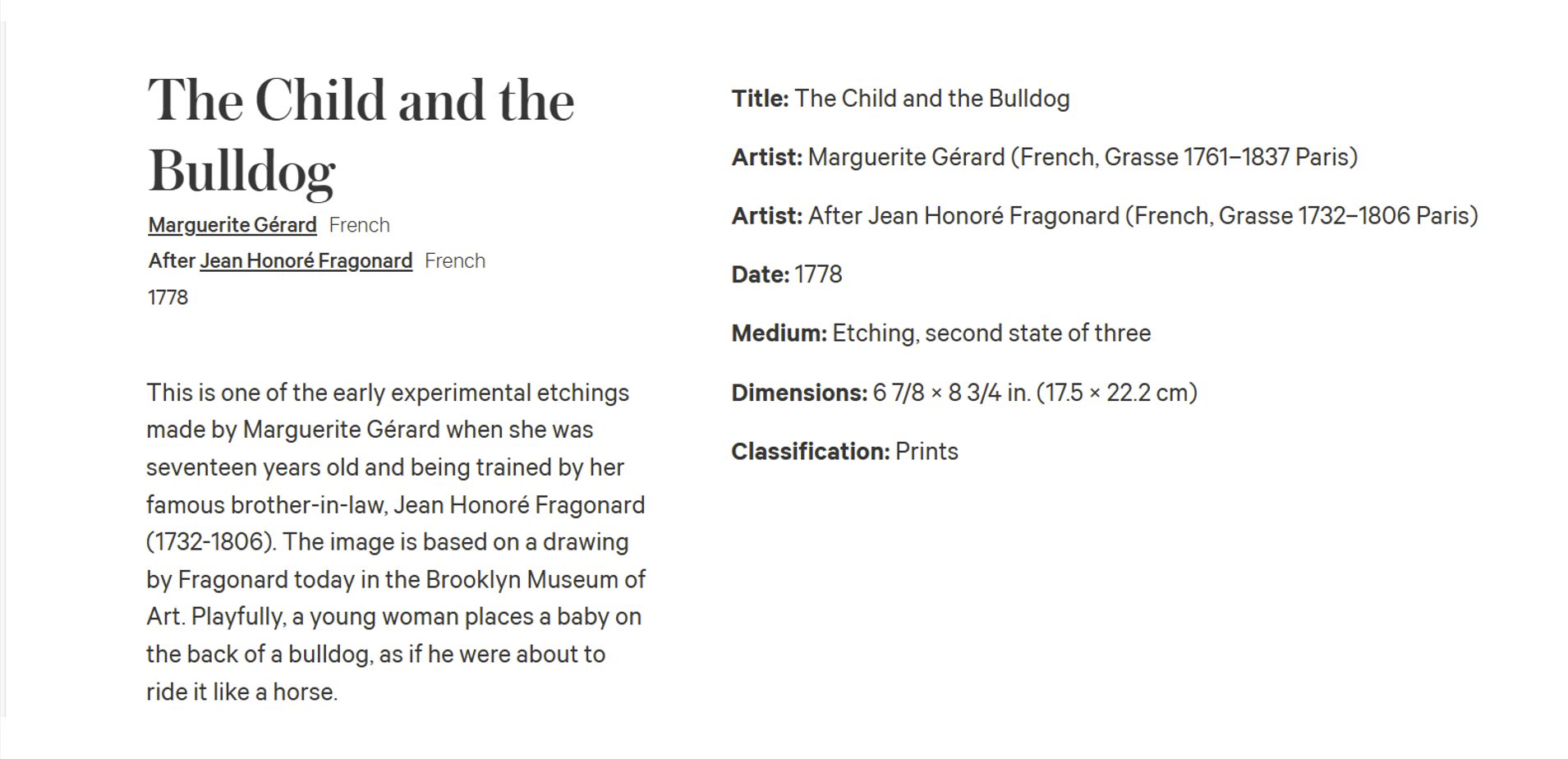Click the Title field in the details list

point(900,99)
